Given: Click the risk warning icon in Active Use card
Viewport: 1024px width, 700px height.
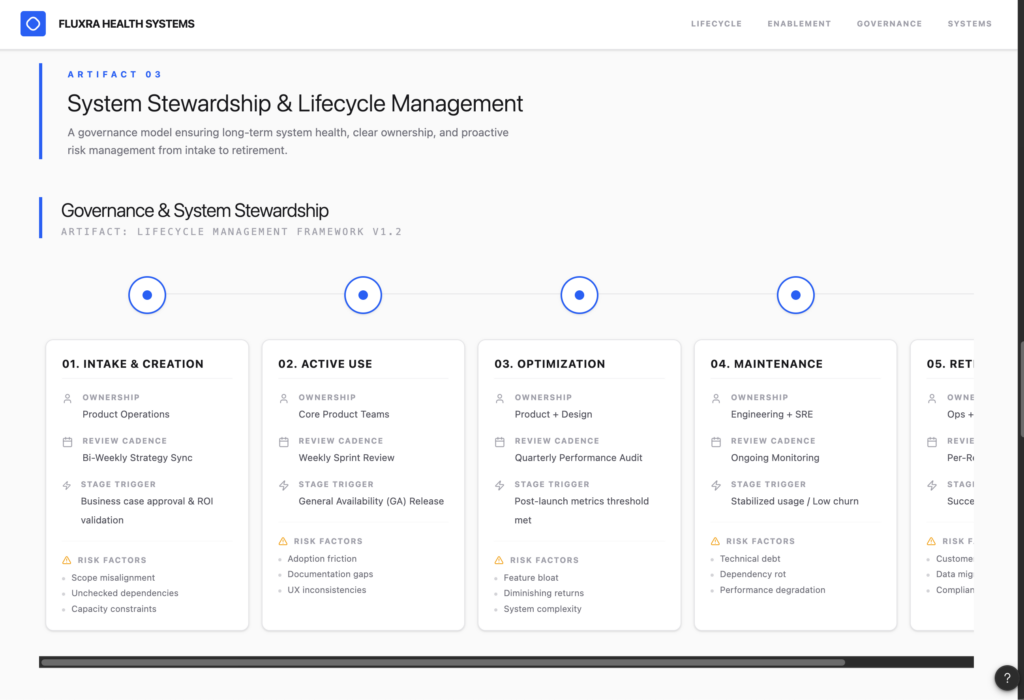Looking at the screenshot, I should (x=283, y=541).
